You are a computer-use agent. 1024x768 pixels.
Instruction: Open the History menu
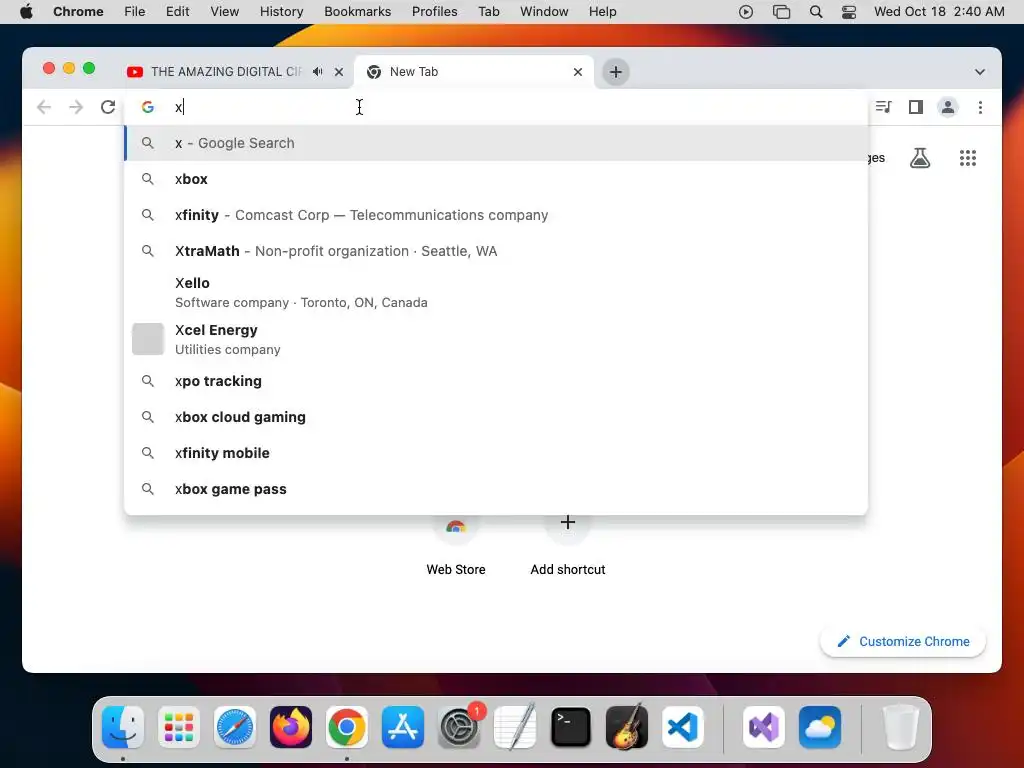pyautogui.click(x=281, y=12)
